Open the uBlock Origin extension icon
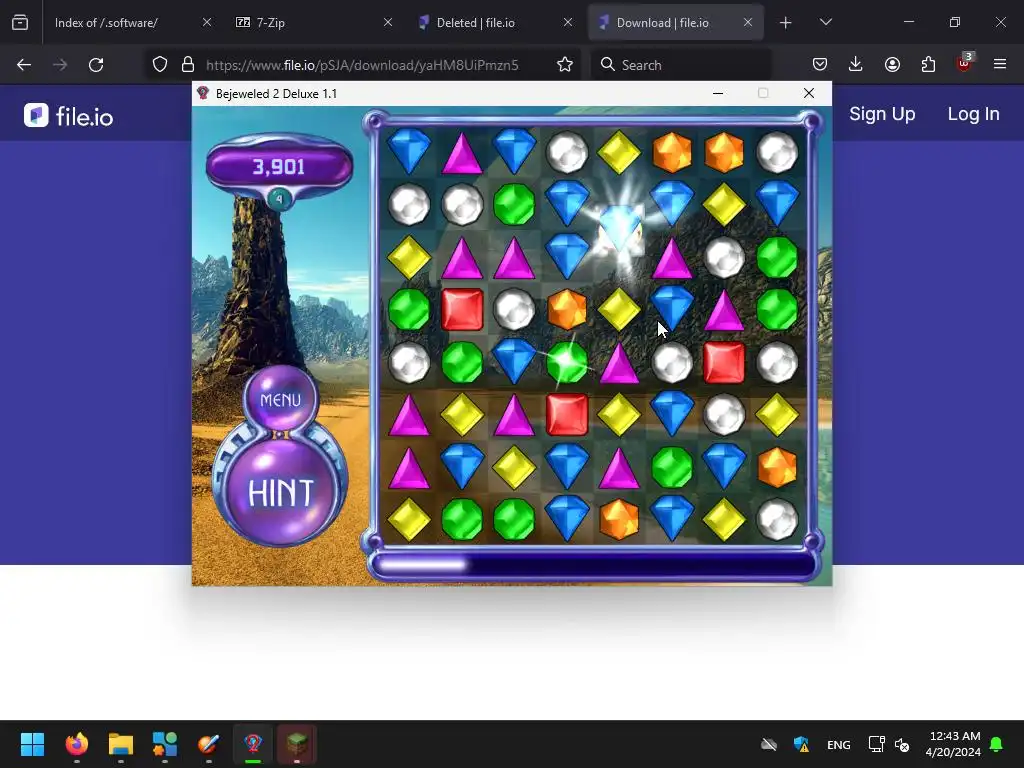Viewport: 1024px width, 768px height. click(964, 64)
